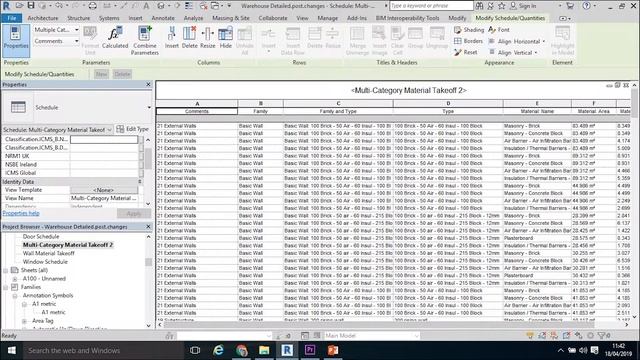Click the Windows Start button
Image resolution: width=640 pixels, height=360 pixels.
pyautogui.click(x=11, y=350)
